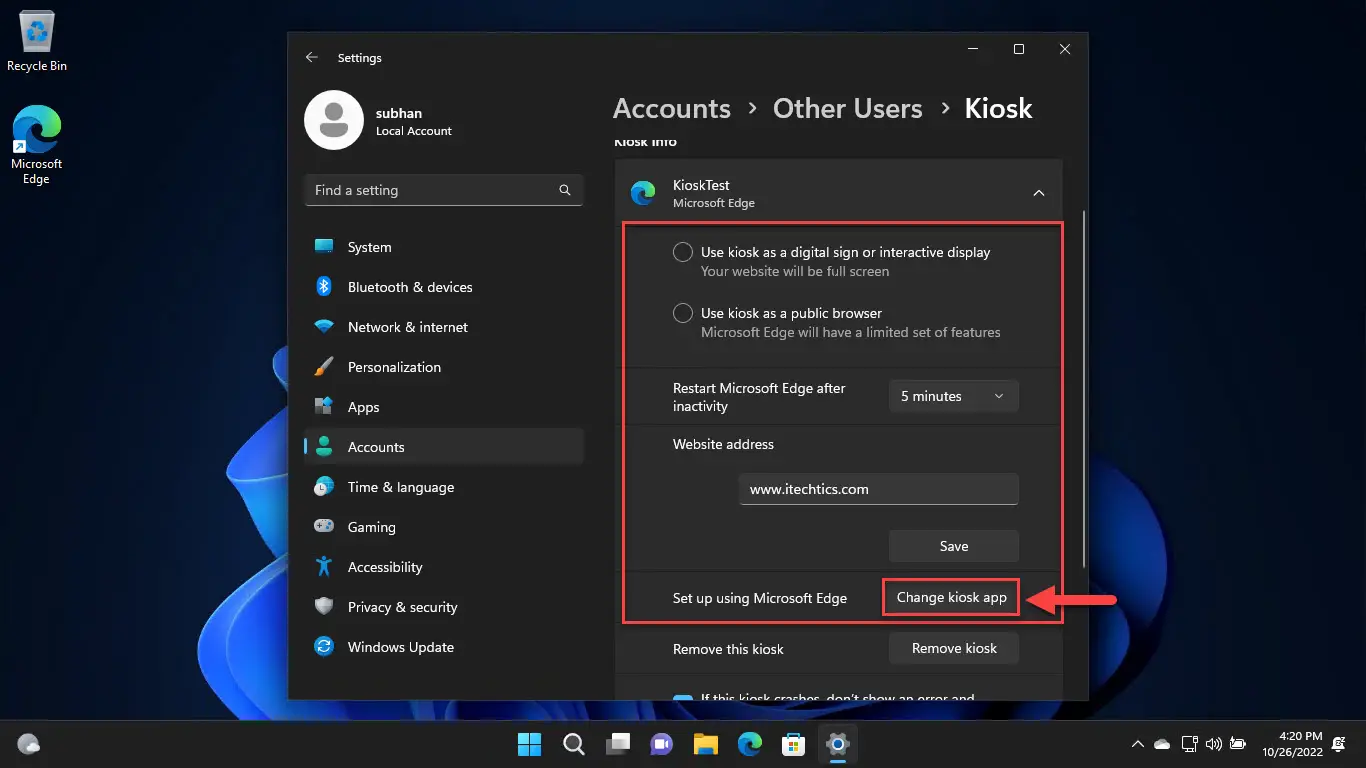Image resolution: width=1366 pixels, height=768 pixels.
Task: Click the Website address field
Action: [x=879, y=489]
